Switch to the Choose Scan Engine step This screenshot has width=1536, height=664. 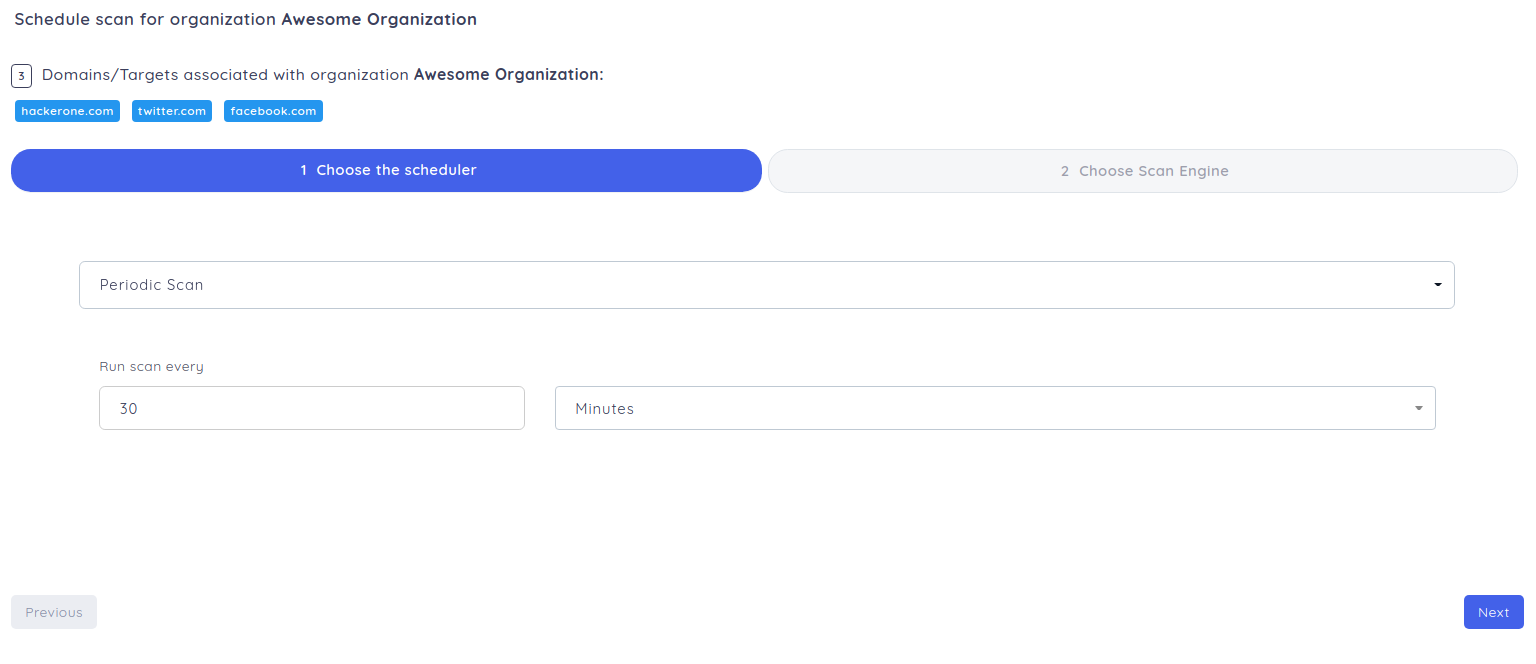pos(1142,171)
